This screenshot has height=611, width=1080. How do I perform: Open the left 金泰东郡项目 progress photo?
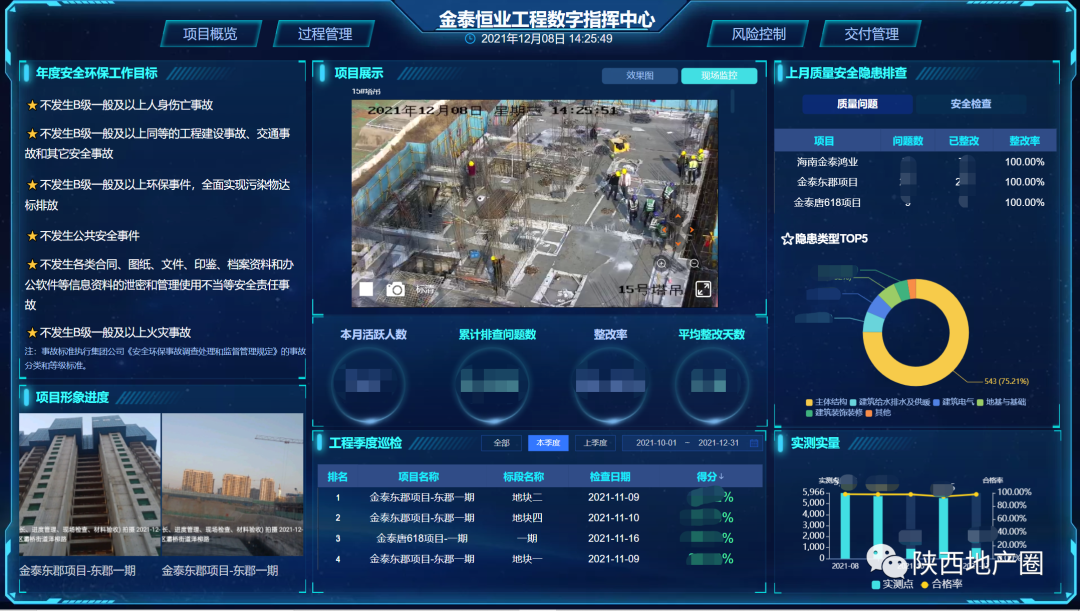[90, 484]
